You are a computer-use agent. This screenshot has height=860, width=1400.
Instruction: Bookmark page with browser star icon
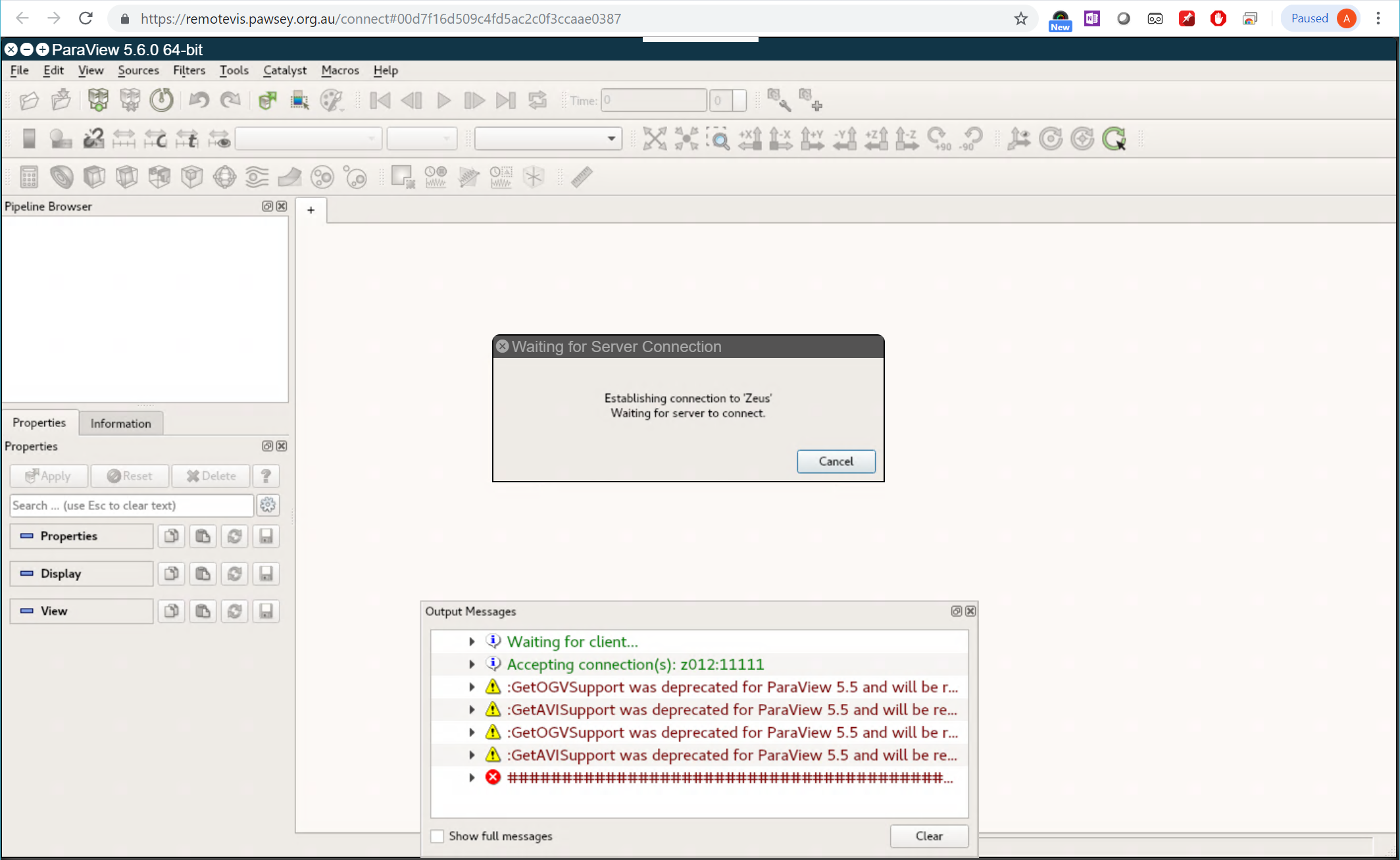click(x=1020, y=18)
